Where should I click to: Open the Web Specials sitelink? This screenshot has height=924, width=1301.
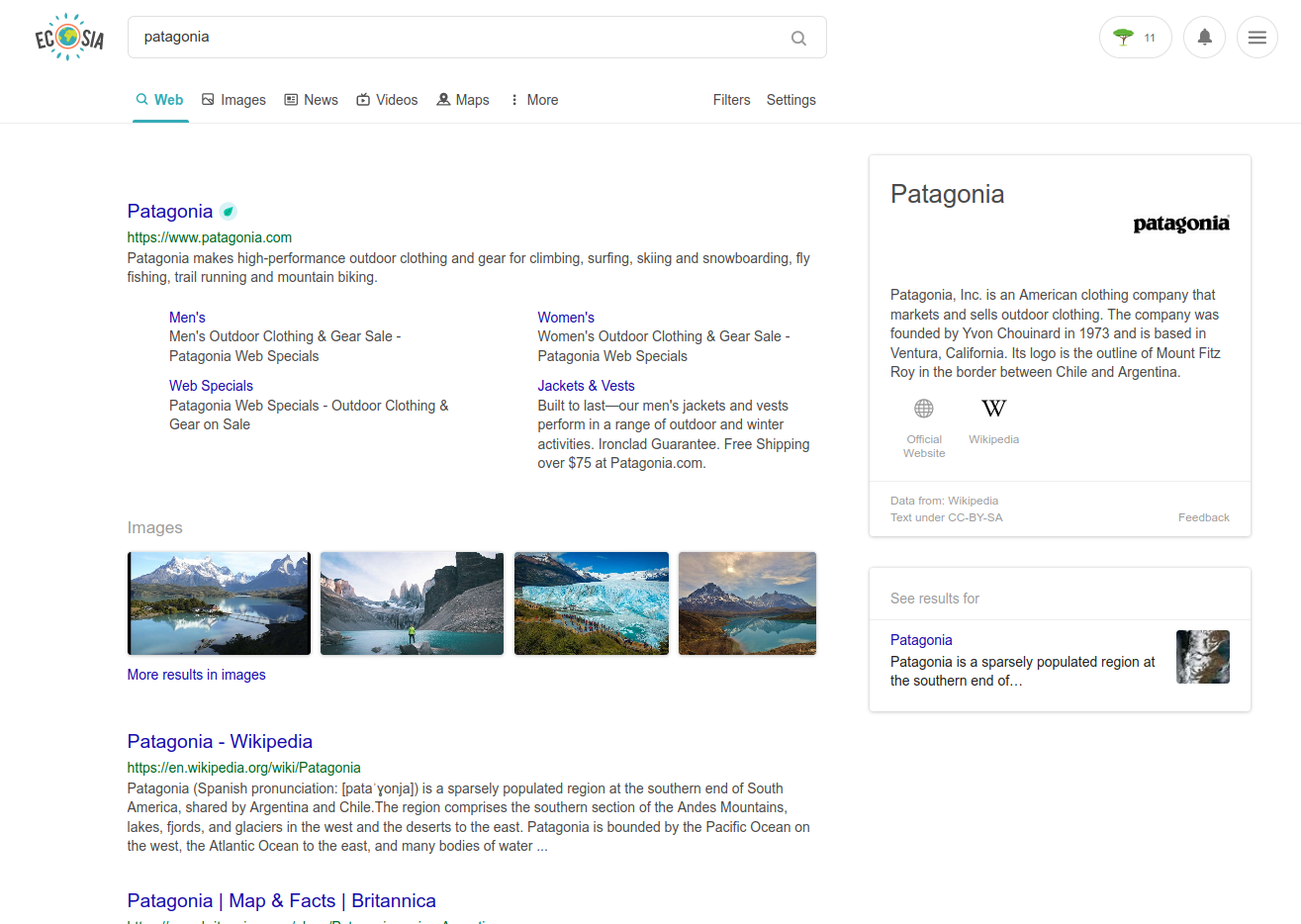(x=211, y=386)
